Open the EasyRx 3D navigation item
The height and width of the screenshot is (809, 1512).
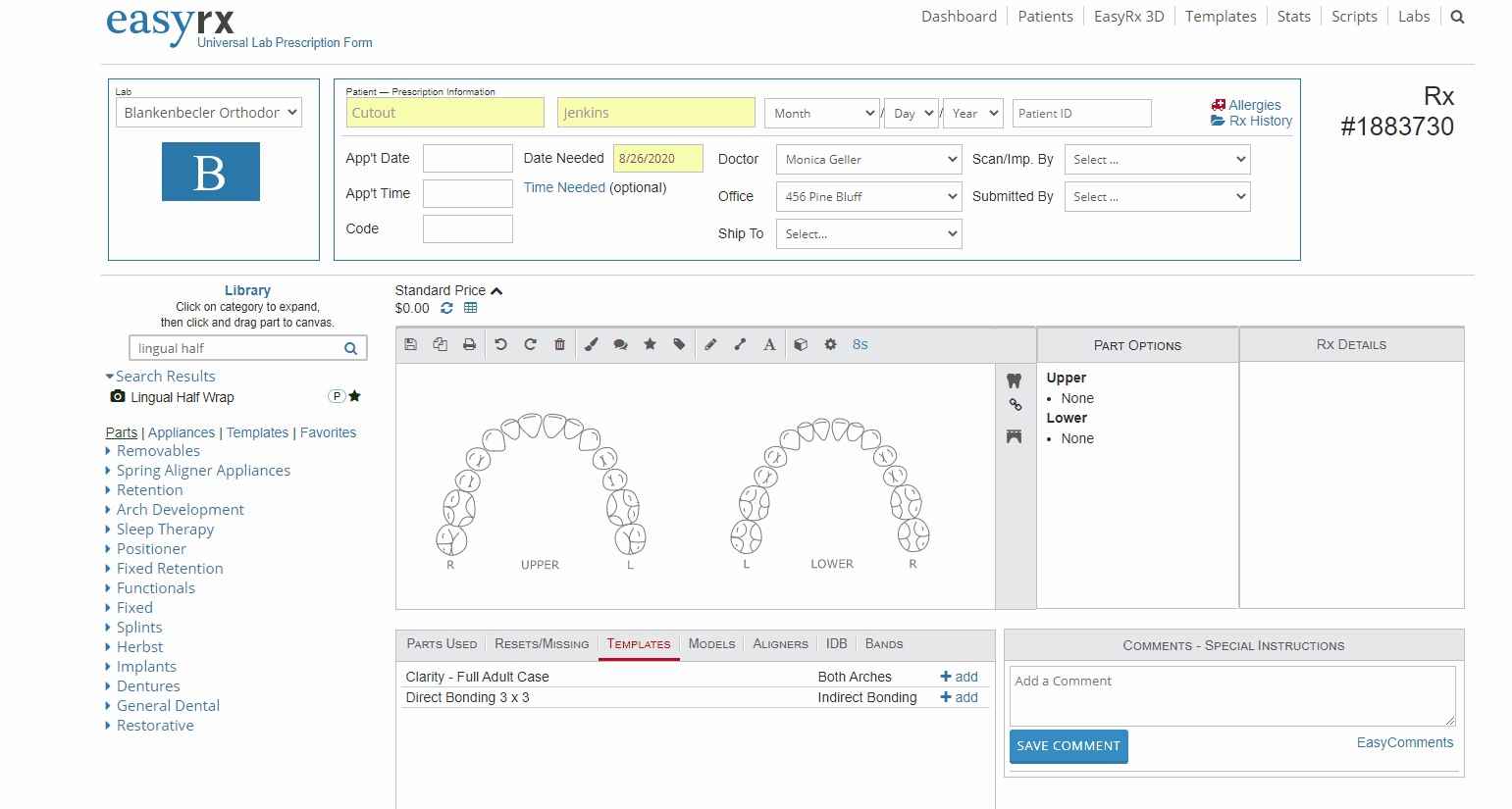coord(1128,17)
